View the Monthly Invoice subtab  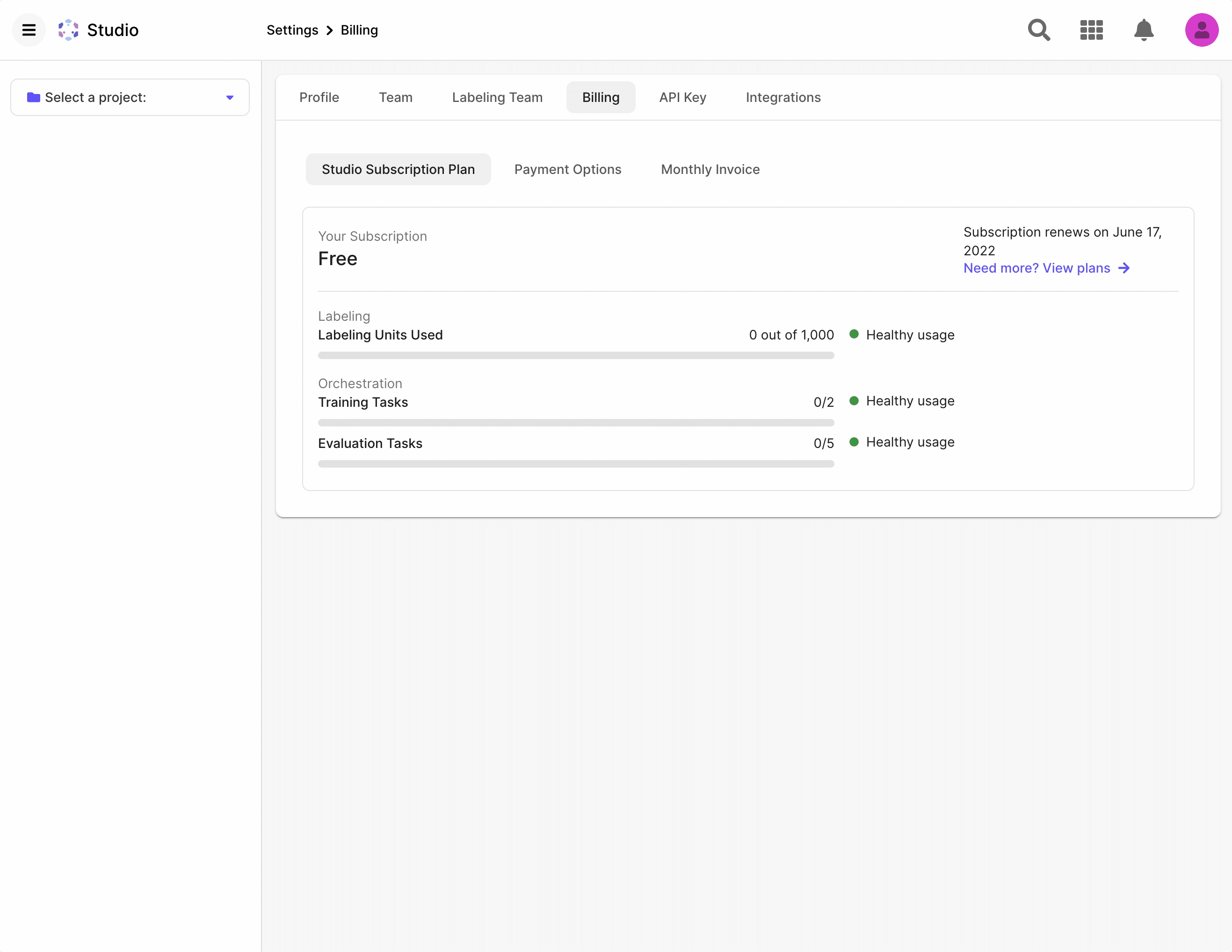(x=710, y=169)
